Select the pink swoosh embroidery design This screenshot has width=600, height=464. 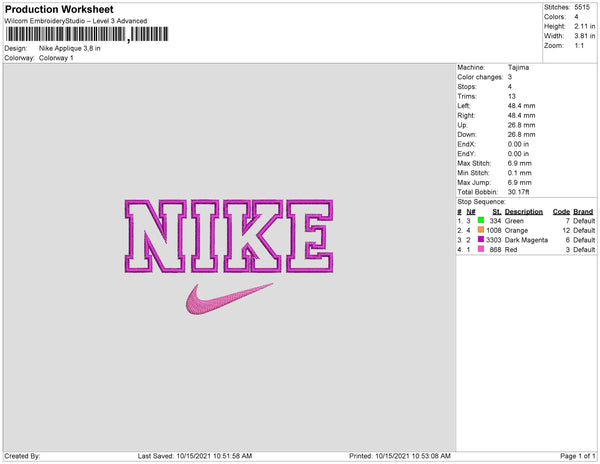pyautogui.click(x=229, y=299)
